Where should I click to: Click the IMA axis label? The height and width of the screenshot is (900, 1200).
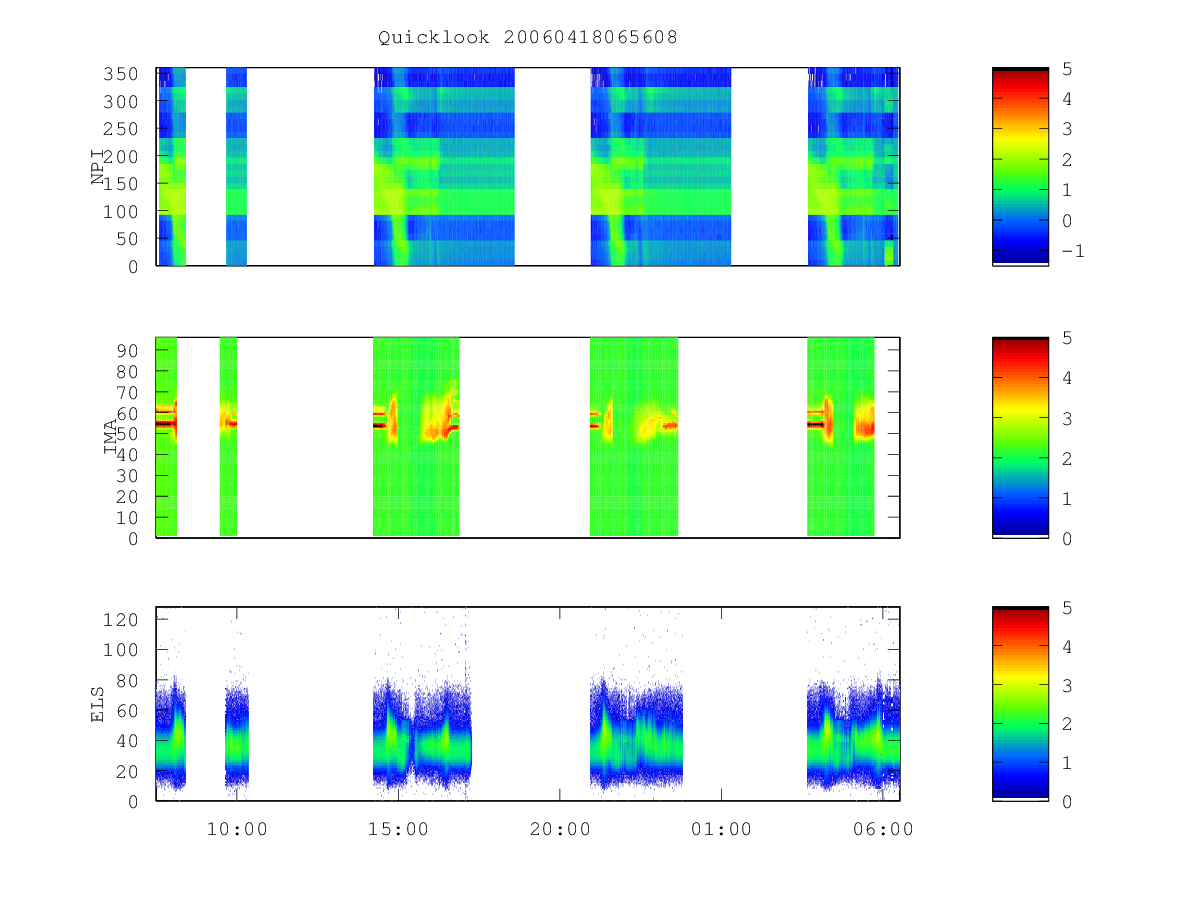pos(112,437)
